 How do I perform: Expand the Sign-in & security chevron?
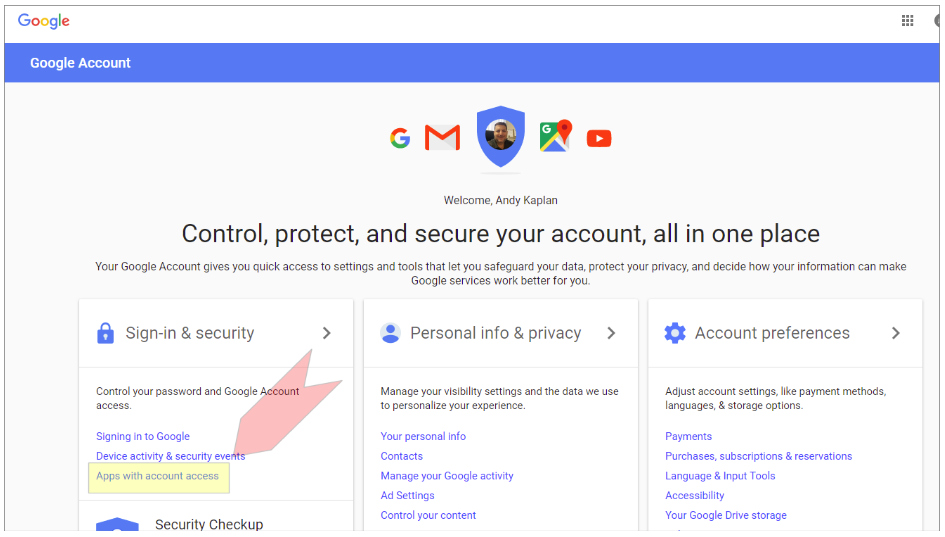(x=326, y=333)
